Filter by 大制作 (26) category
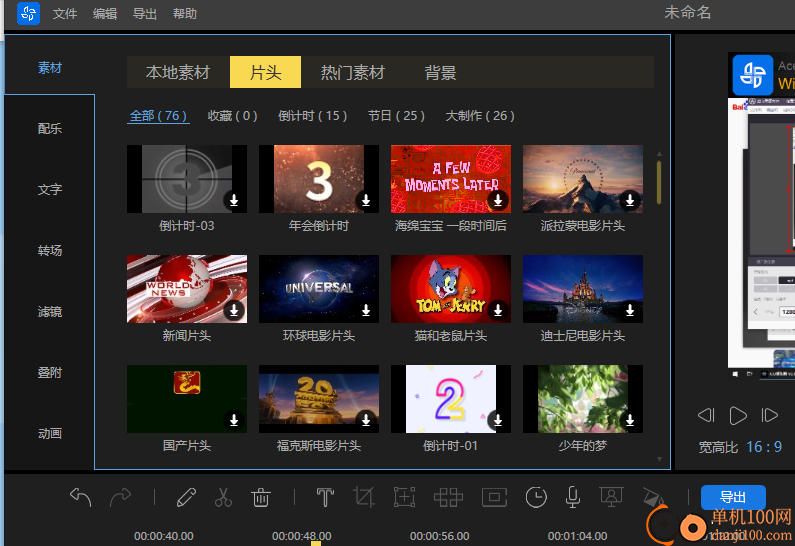The height and width of the screenshot is (546, 795). [x=480, y=116]
